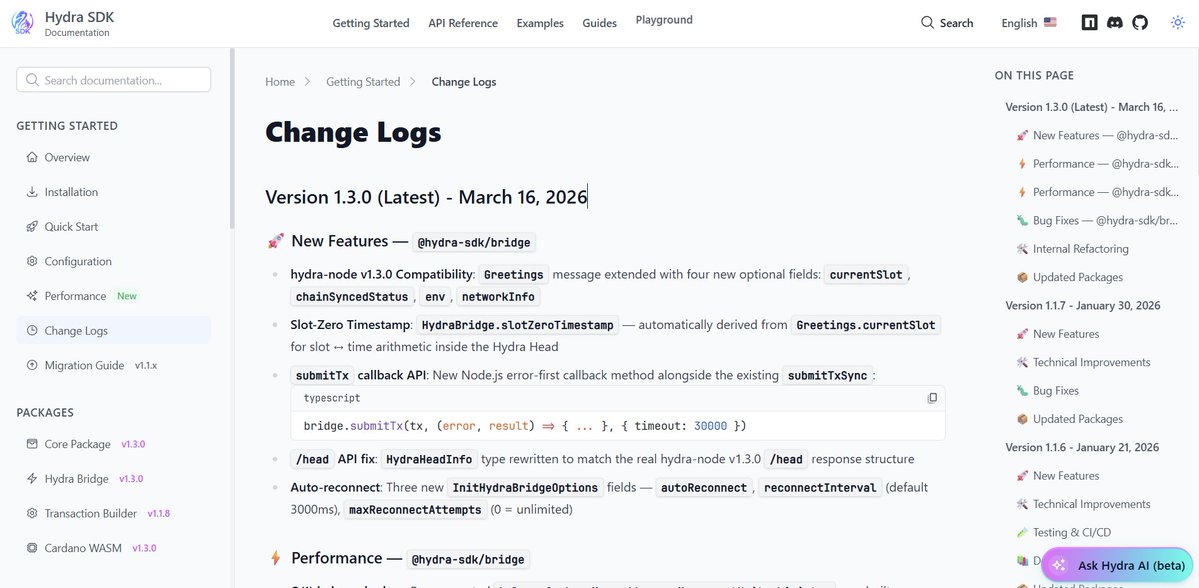The height and width of the screenshot is (588, 1199).
Task: Click the Core Package box icon
Action: [x=32, y=444]
